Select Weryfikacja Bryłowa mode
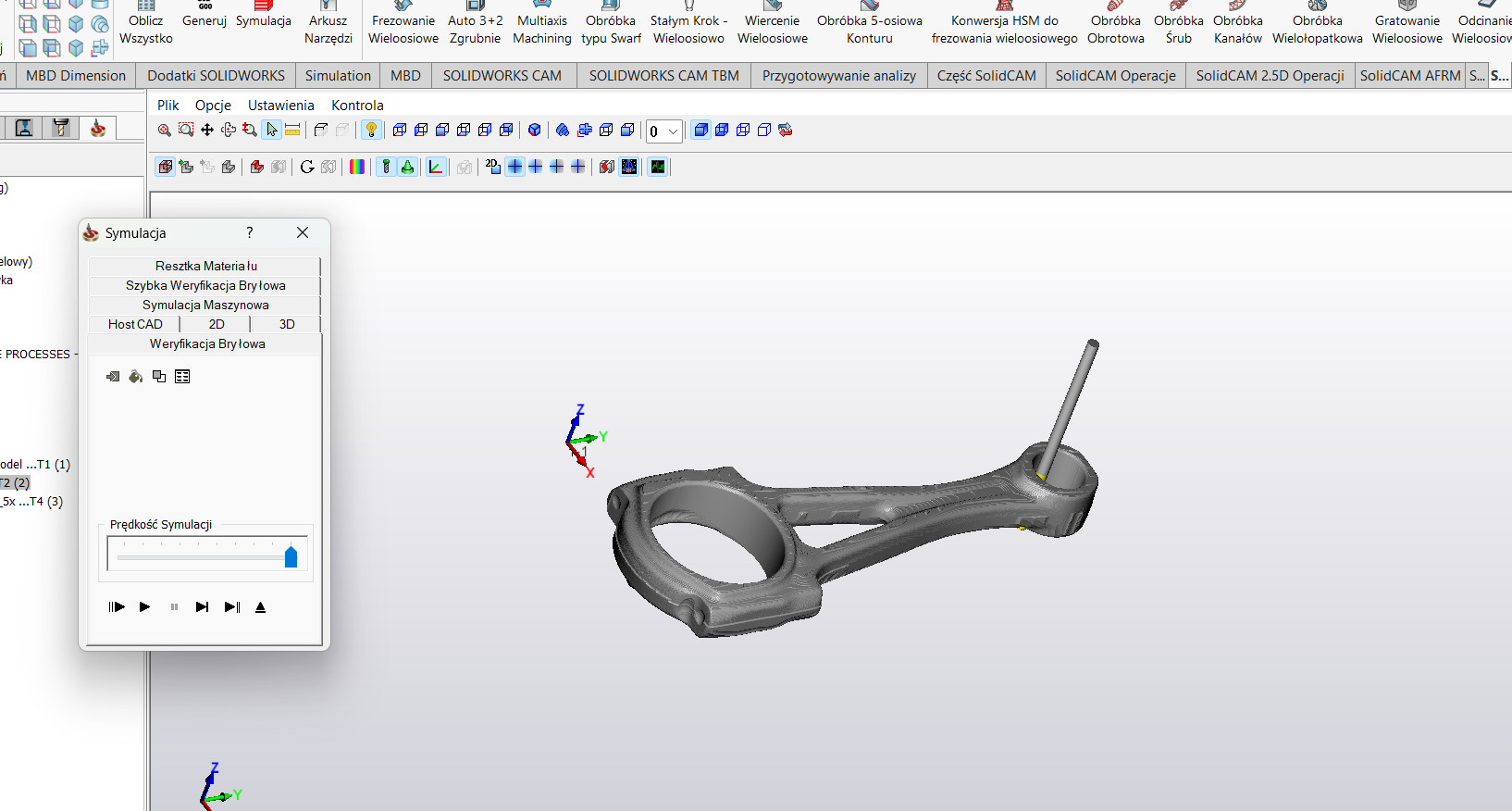 pos(206,343)
